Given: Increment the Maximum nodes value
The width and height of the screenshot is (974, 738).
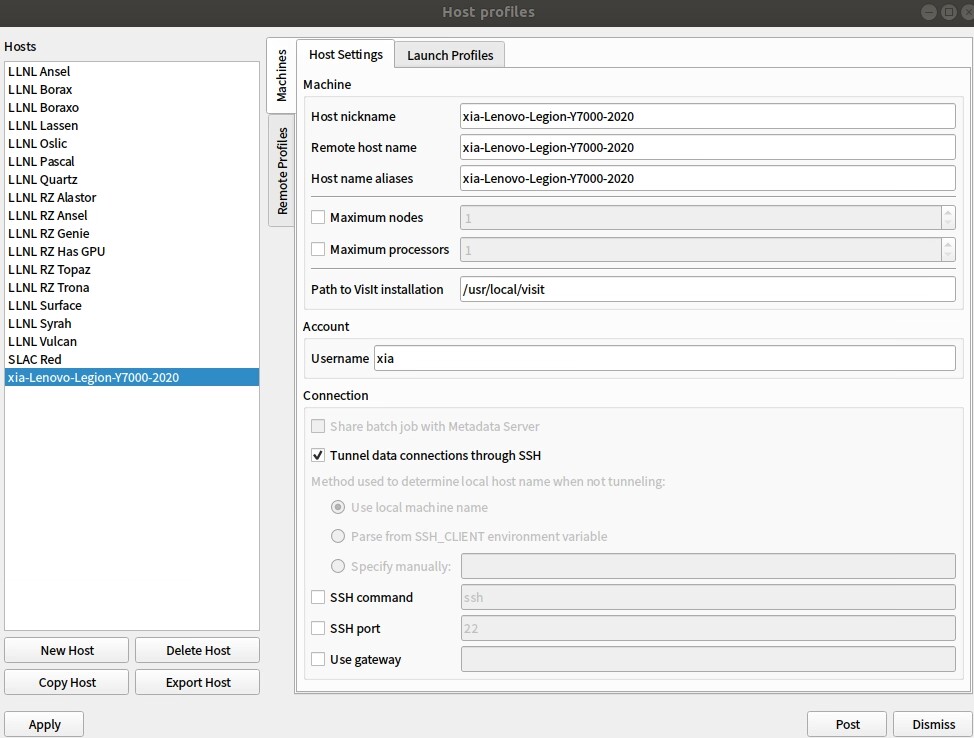Looking at the screenshot, I should [950, 212].
